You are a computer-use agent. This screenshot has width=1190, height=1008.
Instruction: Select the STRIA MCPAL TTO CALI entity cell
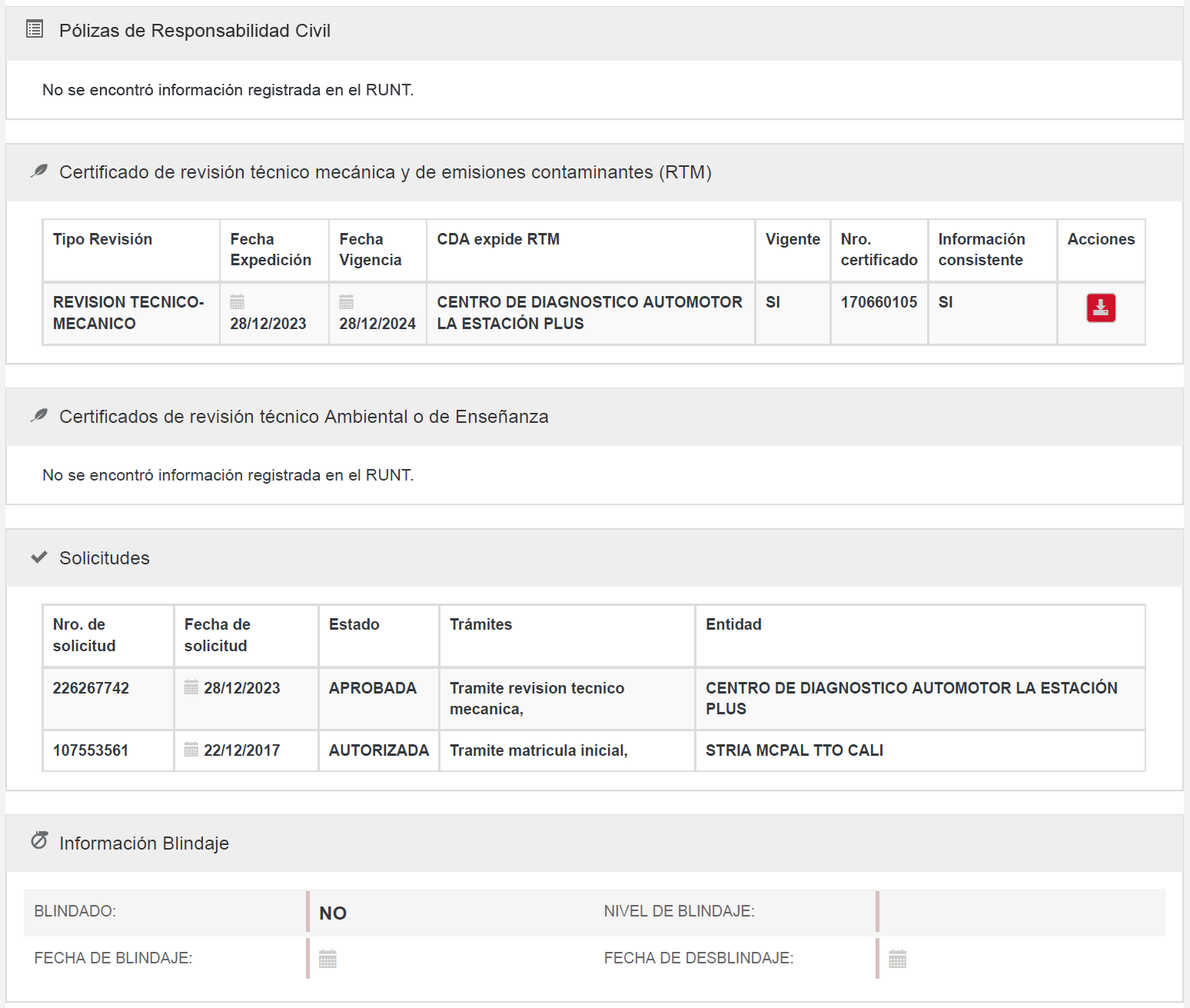point(920,750)
